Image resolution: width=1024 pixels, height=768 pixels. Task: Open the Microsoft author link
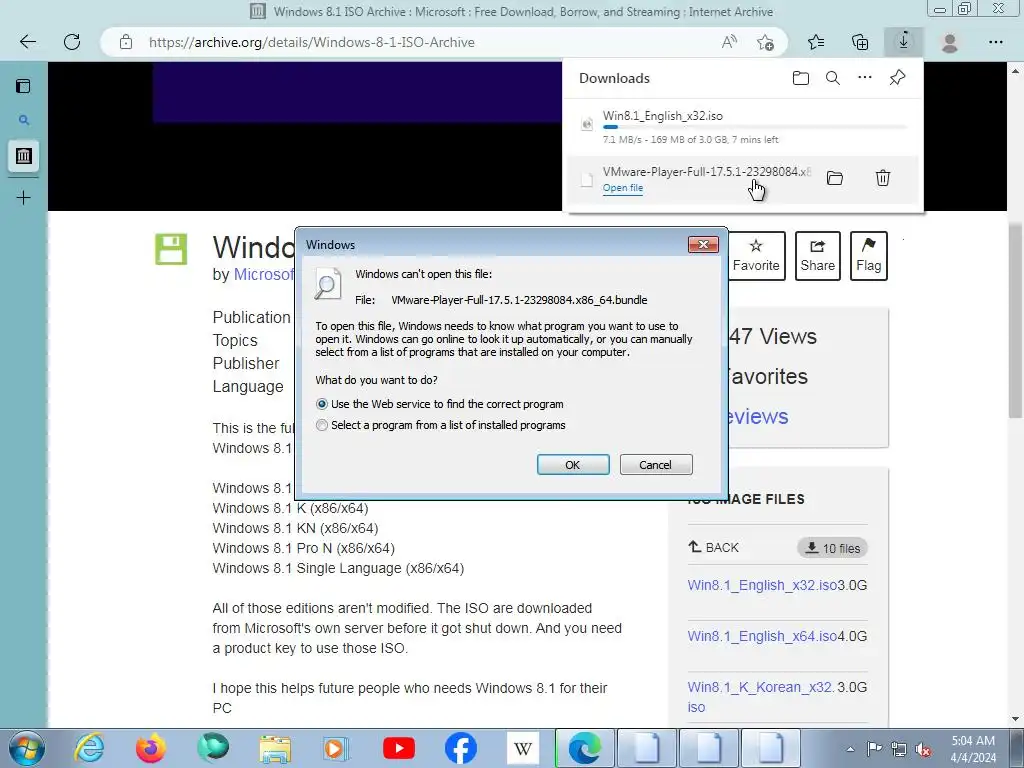coord(264,274)
